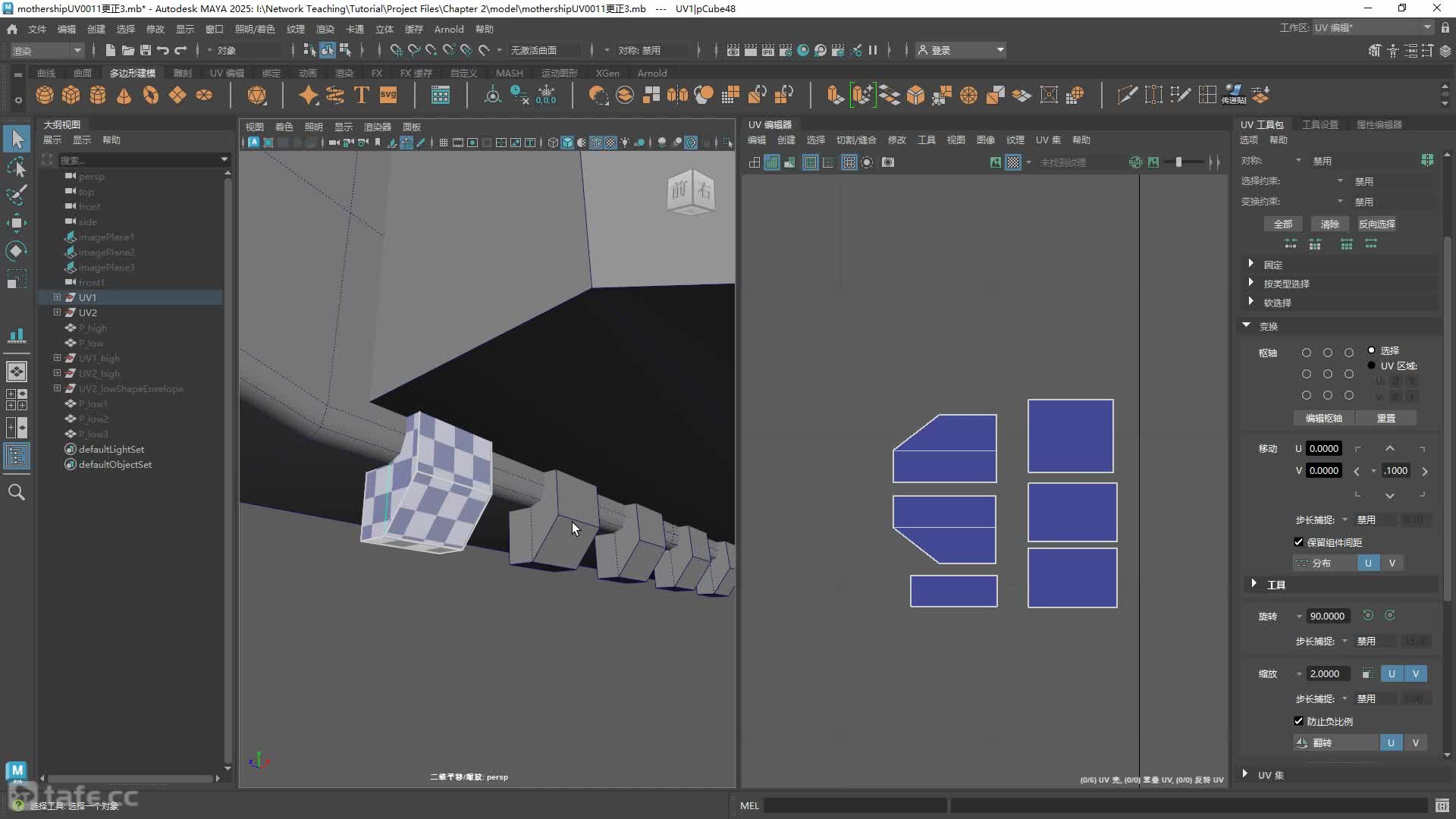Select the Move tool in the toolbox
This screenshot has width=1456, height=819.
click(x=17, y=223)
